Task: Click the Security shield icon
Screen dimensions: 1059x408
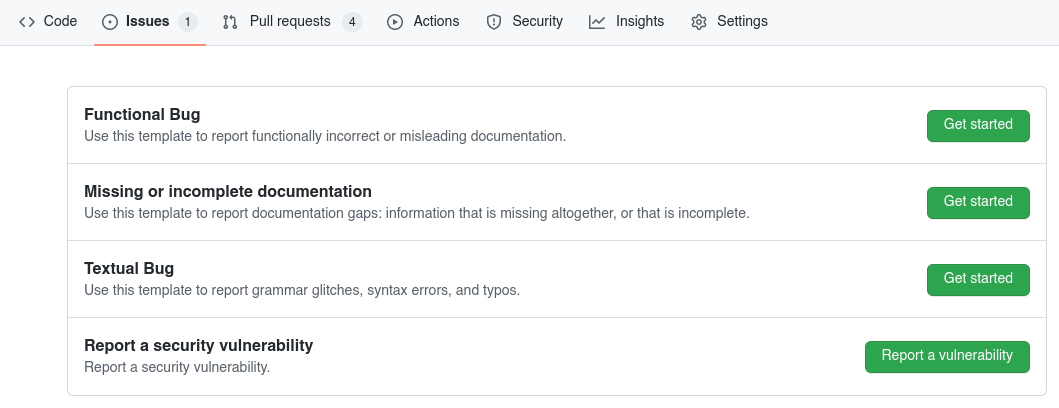Action: [x=493, y=21]
